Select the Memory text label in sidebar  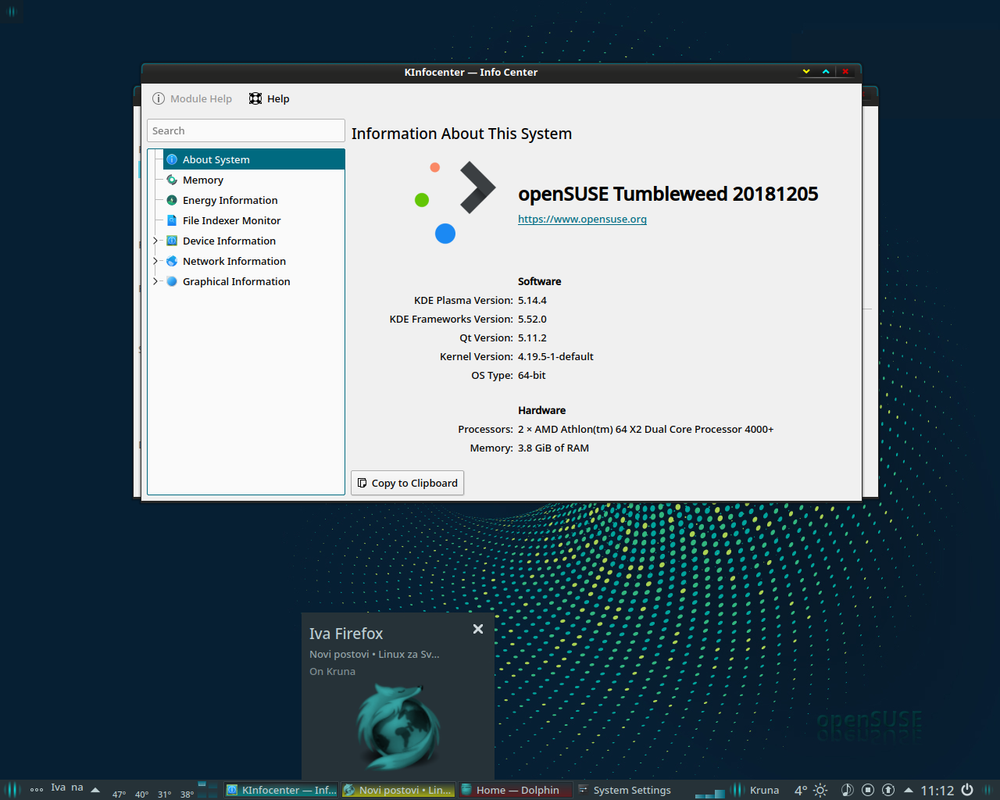[x=203, y=180]
